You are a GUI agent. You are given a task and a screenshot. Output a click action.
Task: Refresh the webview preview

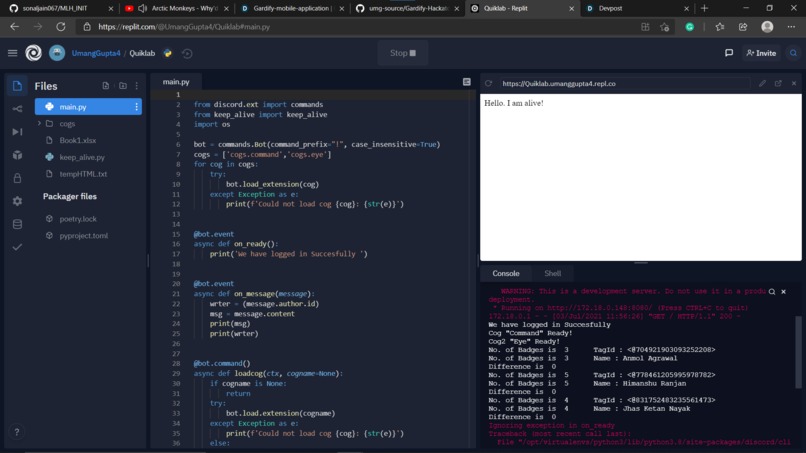coord(488,83)
